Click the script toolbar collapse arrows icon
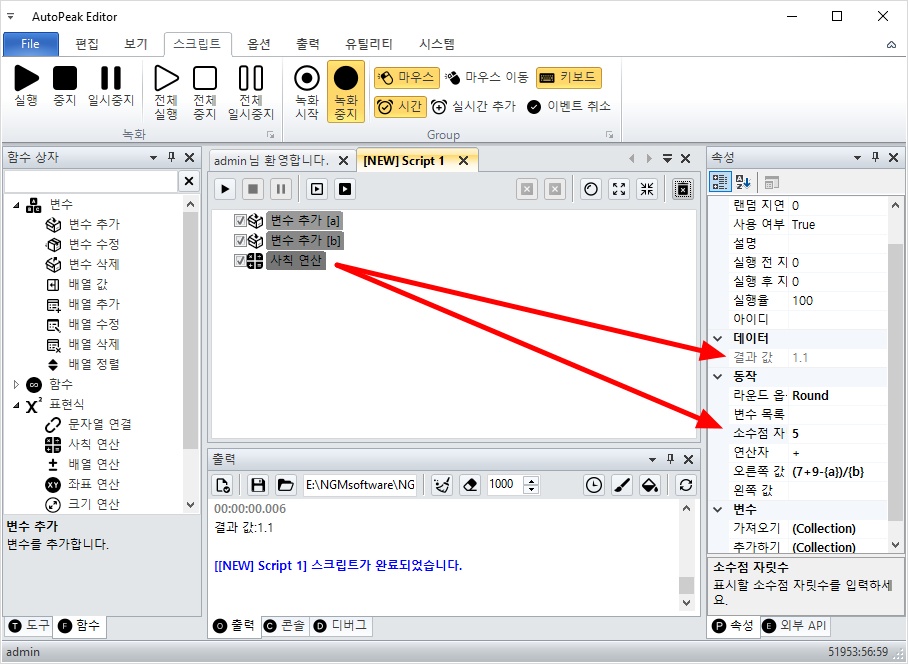Screen dimensions: 908x664 (x=647, y=189)
